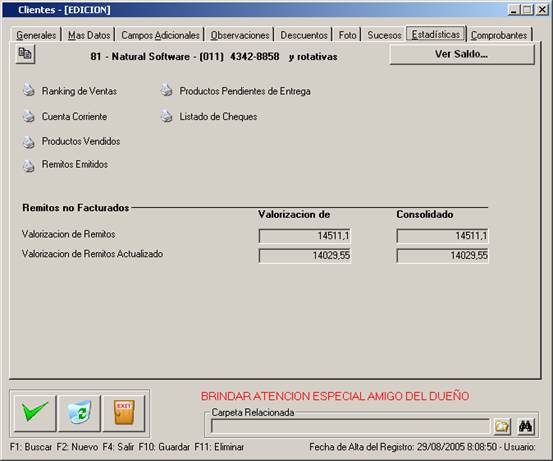Click the Consolidado Actualizado field showing 14029,55
The width and height of the screenshot is (553, 461).
pyautogui.click(x=443, y=255)
